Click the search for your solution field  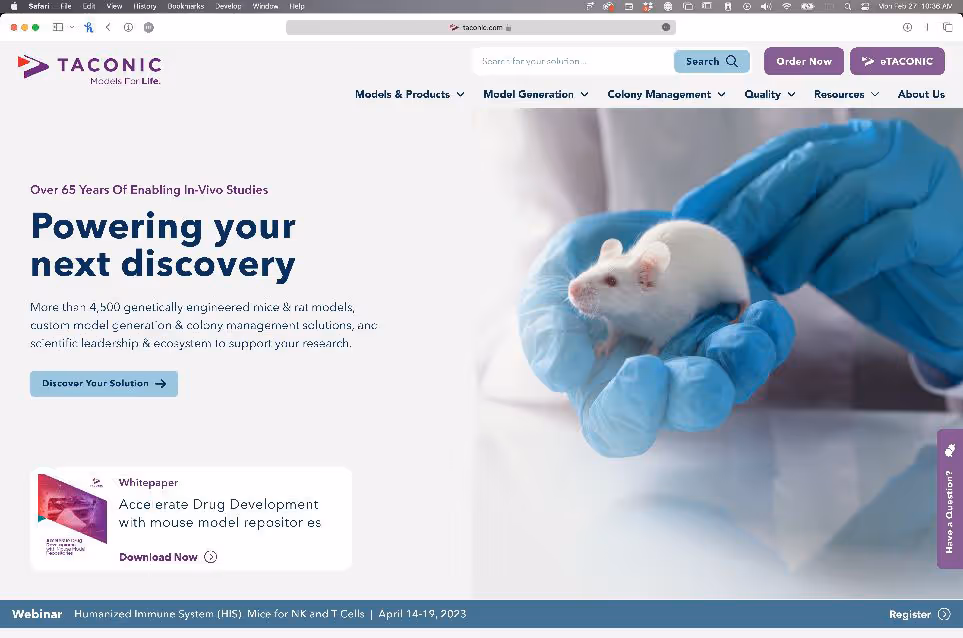(572, 61)
